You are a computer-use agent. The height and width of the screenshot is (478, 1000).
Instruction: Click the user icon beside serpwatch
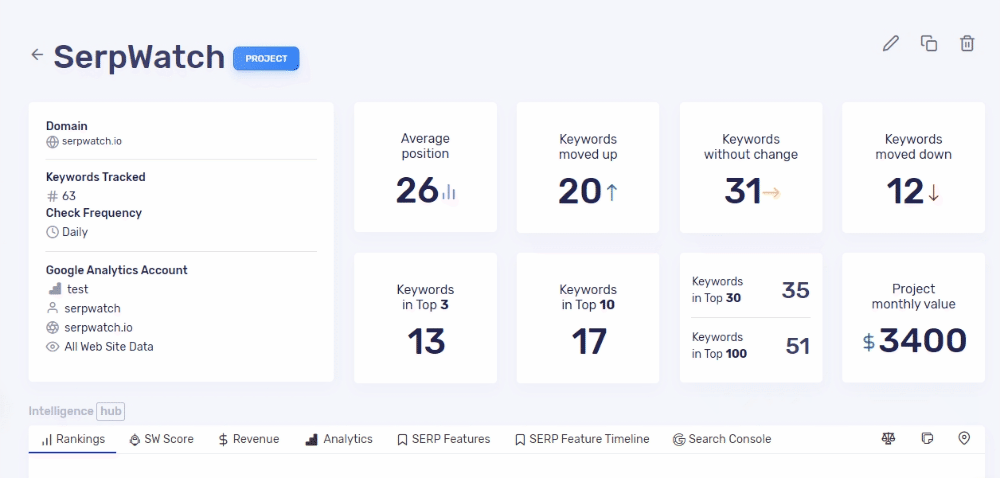52,308
